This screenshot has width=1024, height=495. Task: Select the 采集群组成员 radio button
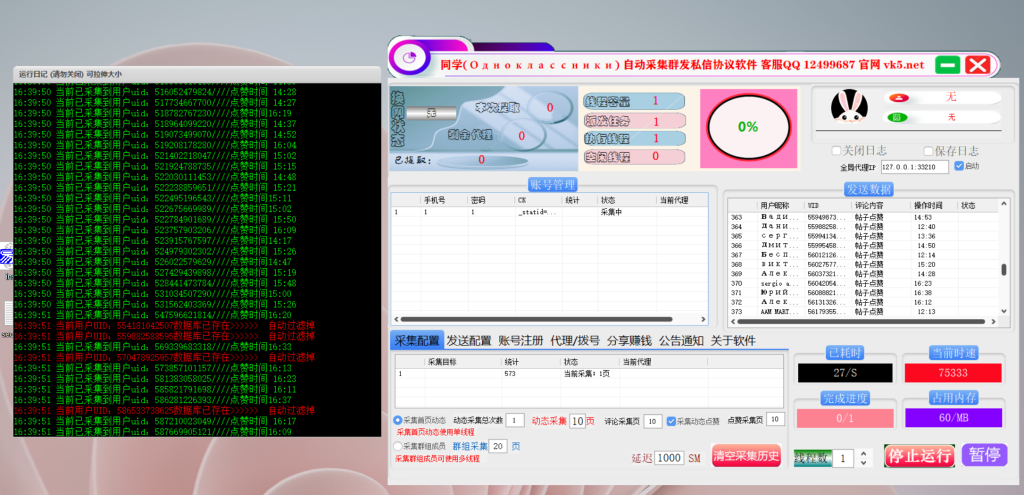[398, 446]
